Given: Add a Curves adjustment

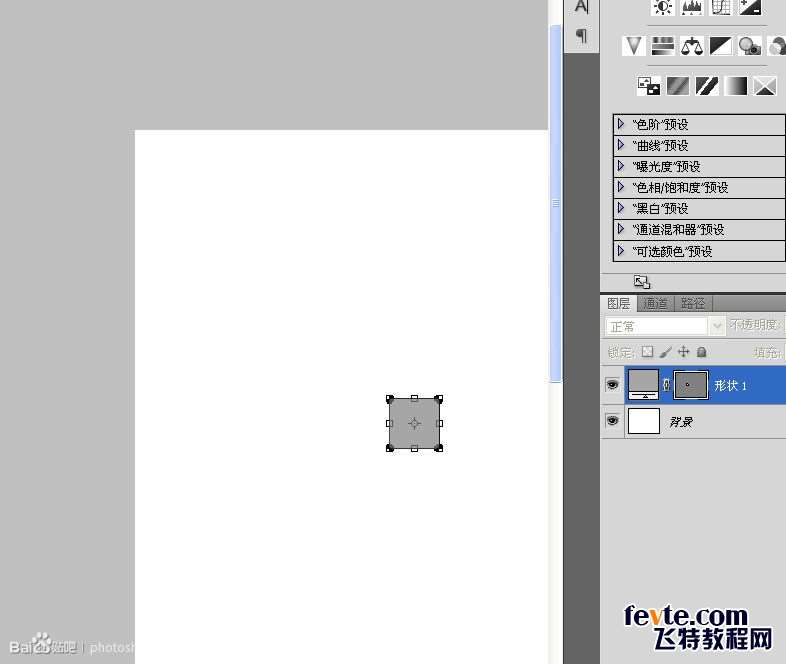Looking at the screenshot, I should (x=720, y=7).
